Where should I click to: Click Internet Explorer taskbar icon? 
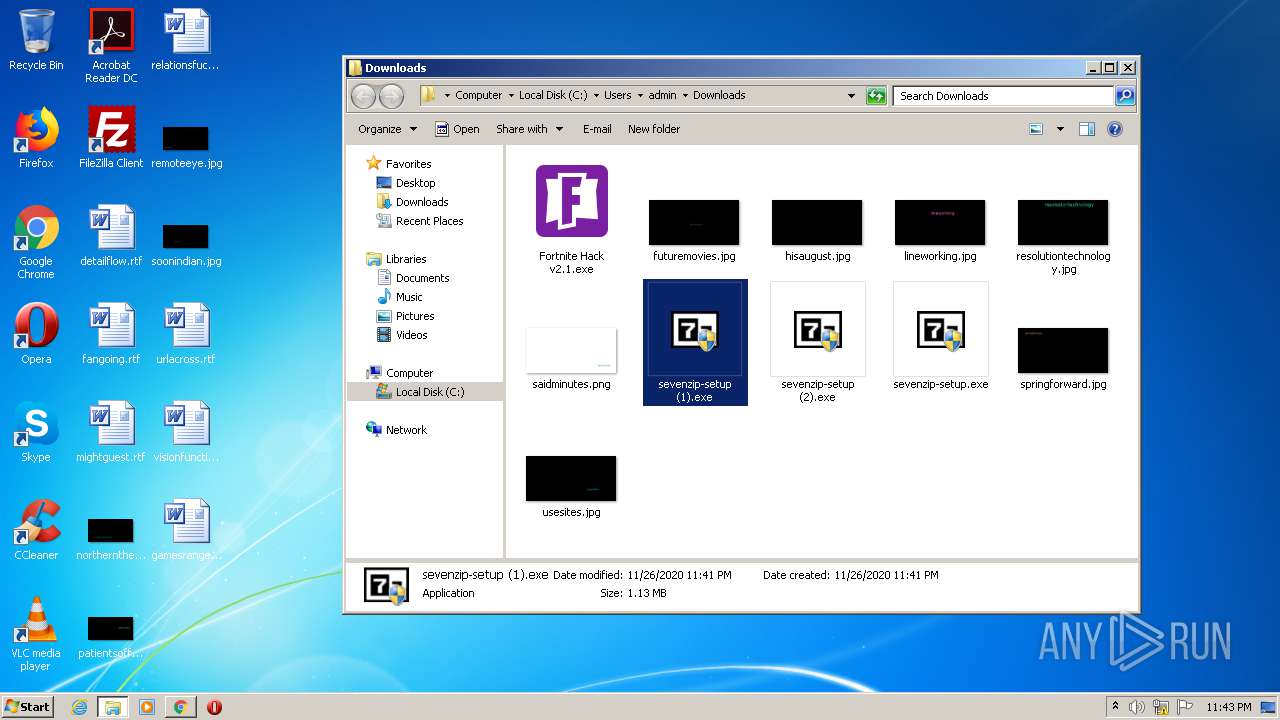(x=79, y=707)
